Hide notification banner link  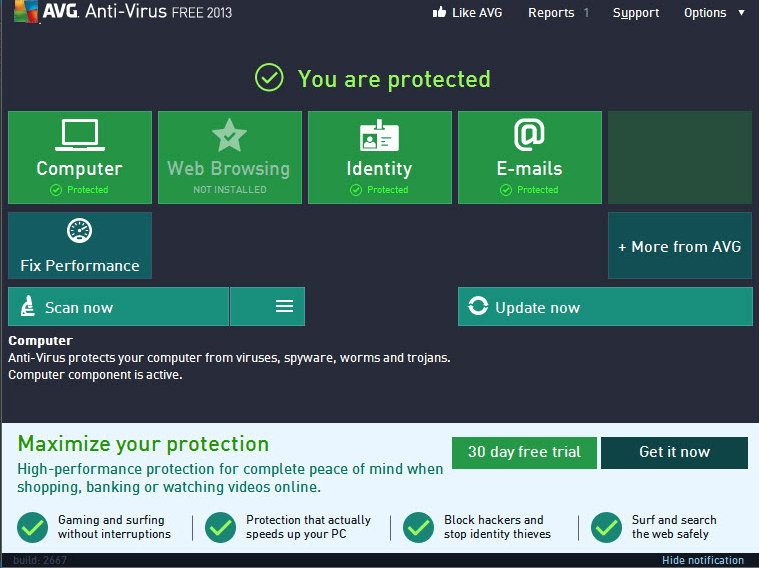pos(702,560)
